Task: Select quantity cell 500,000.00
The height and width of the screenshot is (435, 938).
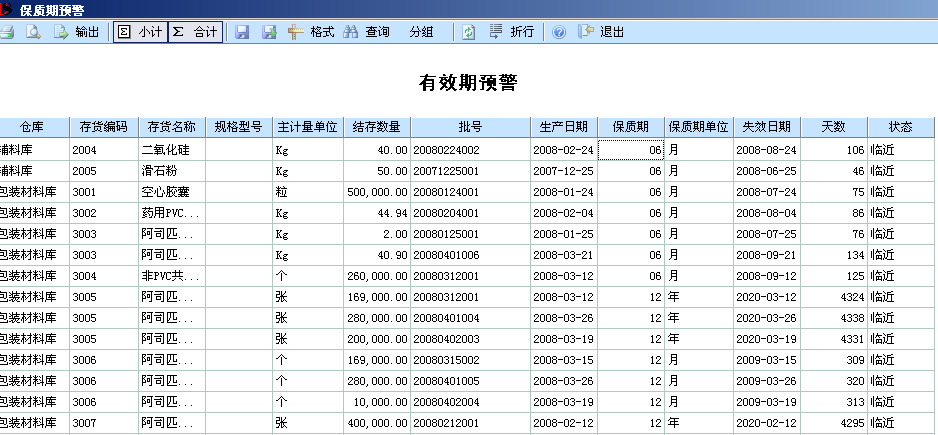Action: (377, 192)
